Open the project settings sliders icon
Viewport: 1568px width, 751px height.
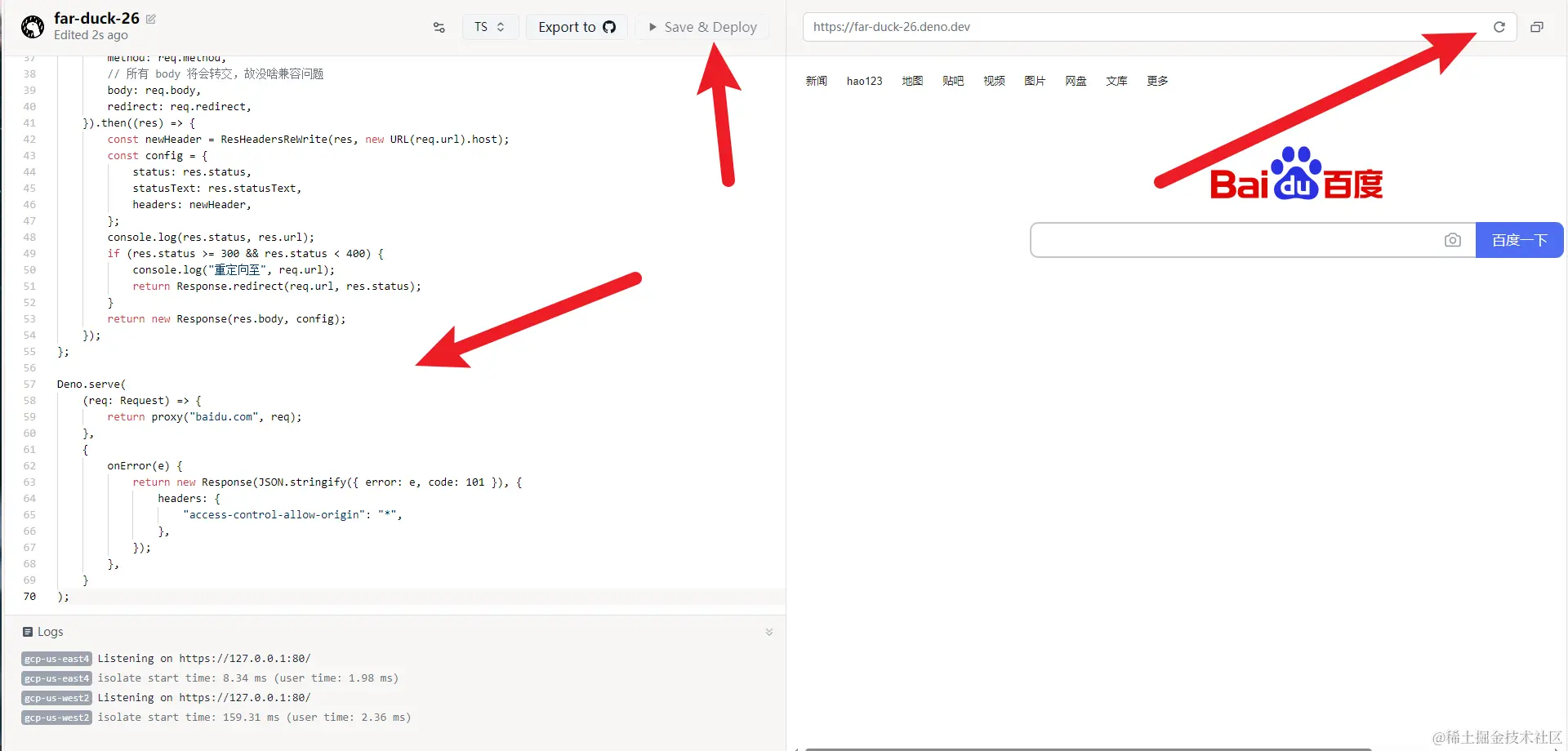point(439,27)
